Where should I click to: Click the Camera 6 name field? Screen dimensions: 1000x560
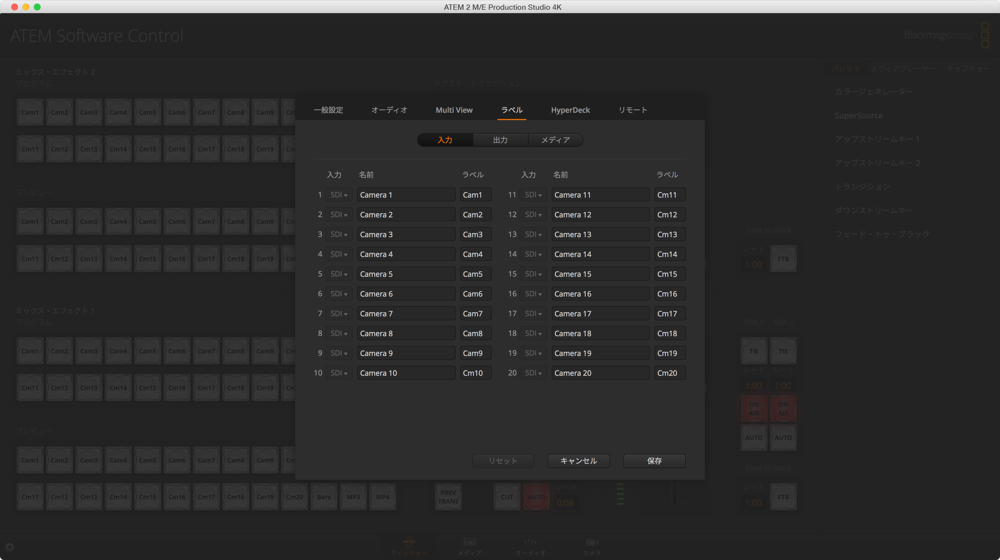pos(406,293)
